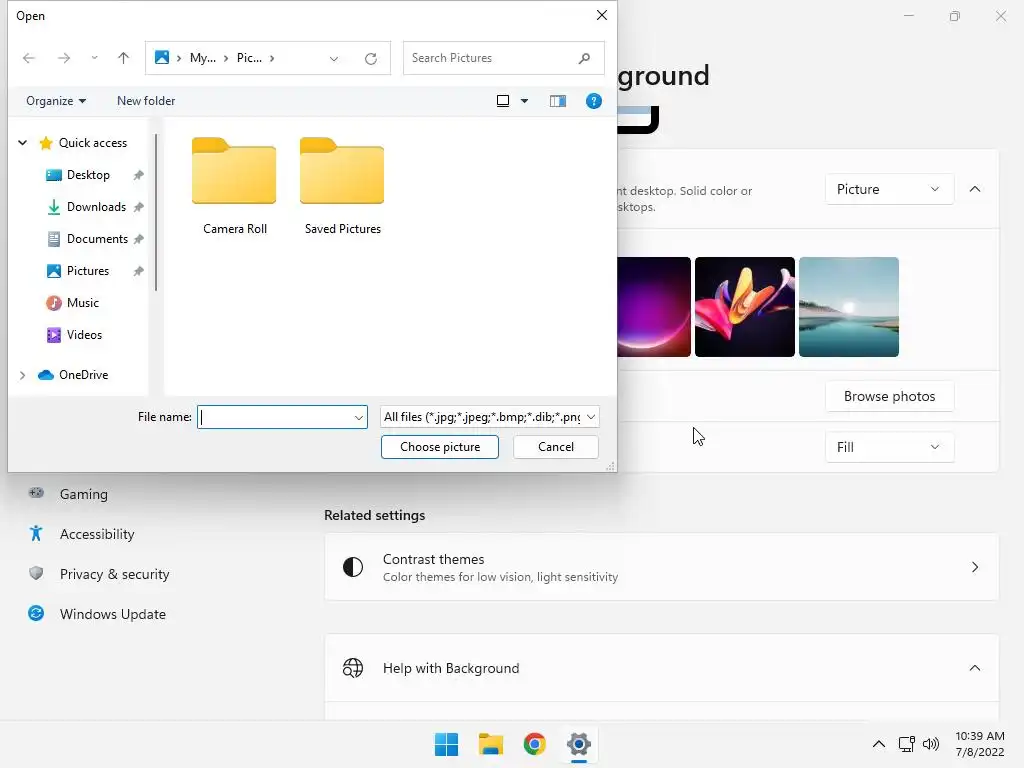1024x768 pixels.
Task: Collapse Help with Background section
Action: point(975,668)
